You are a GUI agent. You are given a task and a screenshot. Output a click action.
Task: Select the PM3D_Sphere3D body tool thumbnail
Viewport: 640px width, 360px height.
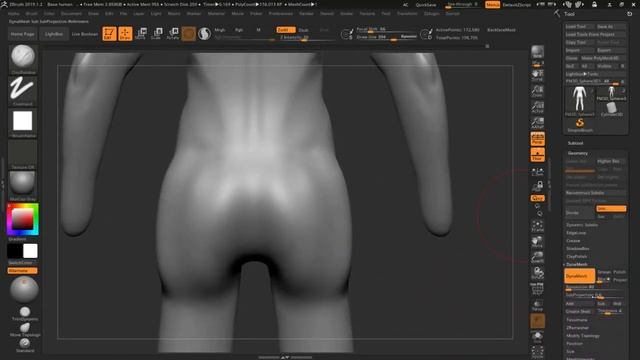580,101
